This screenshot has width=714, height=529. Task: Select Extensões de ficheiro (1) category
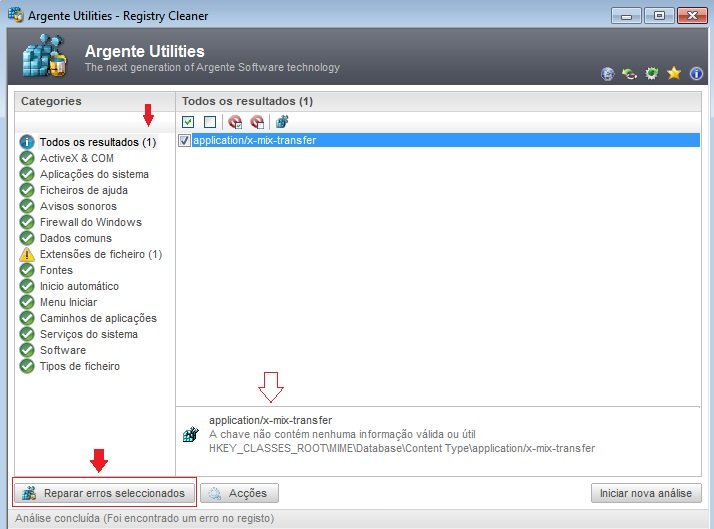(101, 254)
